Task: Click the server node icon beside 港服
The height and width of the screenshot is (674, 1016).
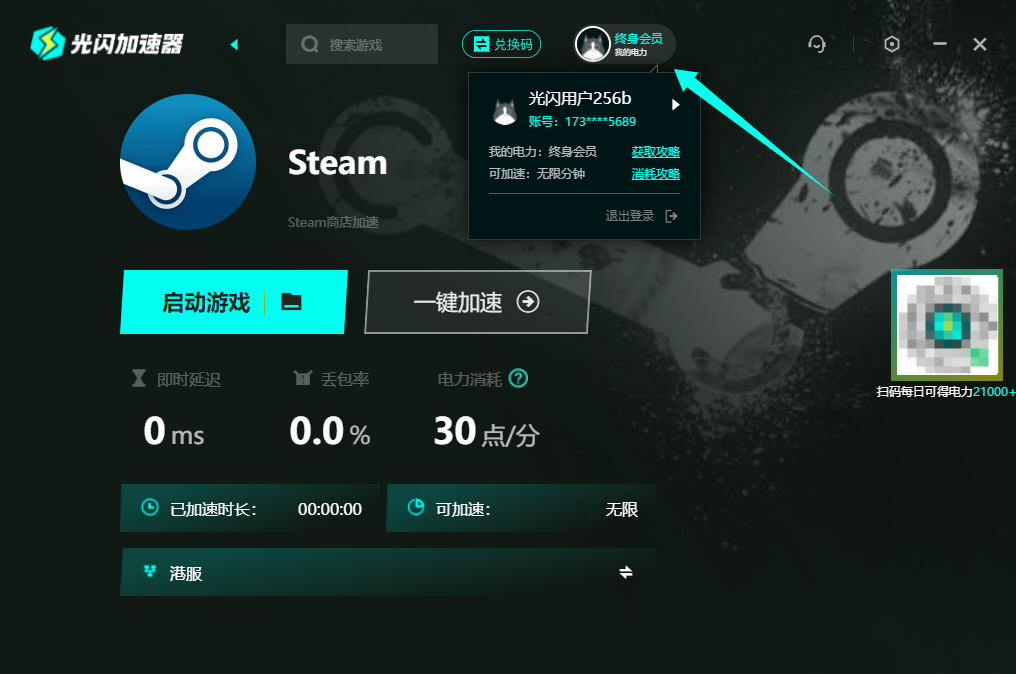Action: (x=150, y=571)
